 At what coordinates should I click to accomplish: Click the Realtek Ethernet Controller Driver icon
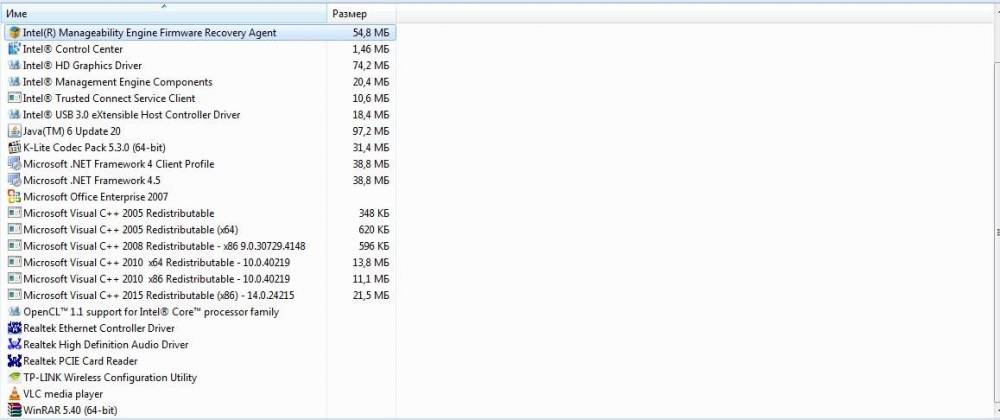coord(14,328)
